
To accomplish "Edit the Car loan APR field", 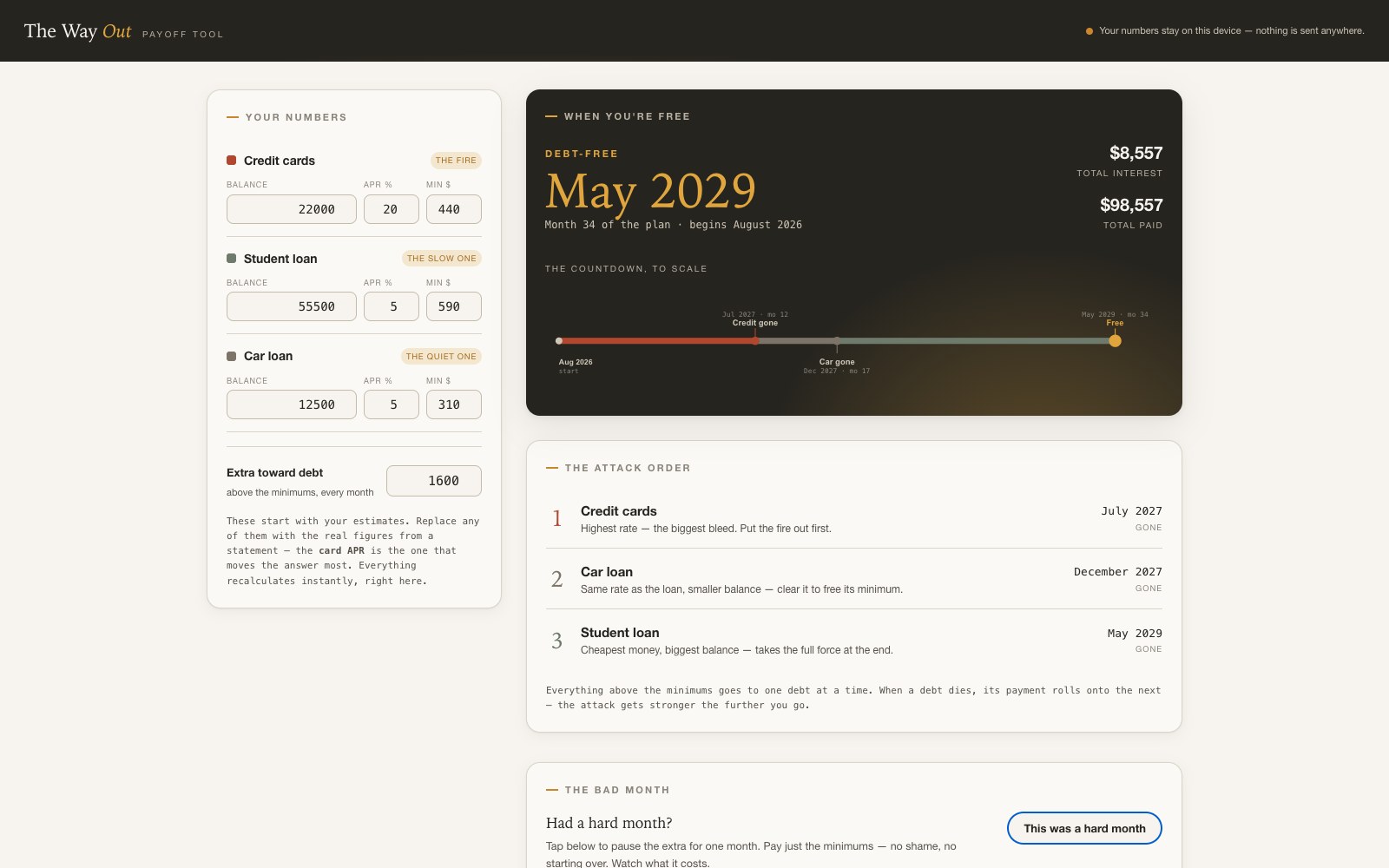I will click(392, 404).
